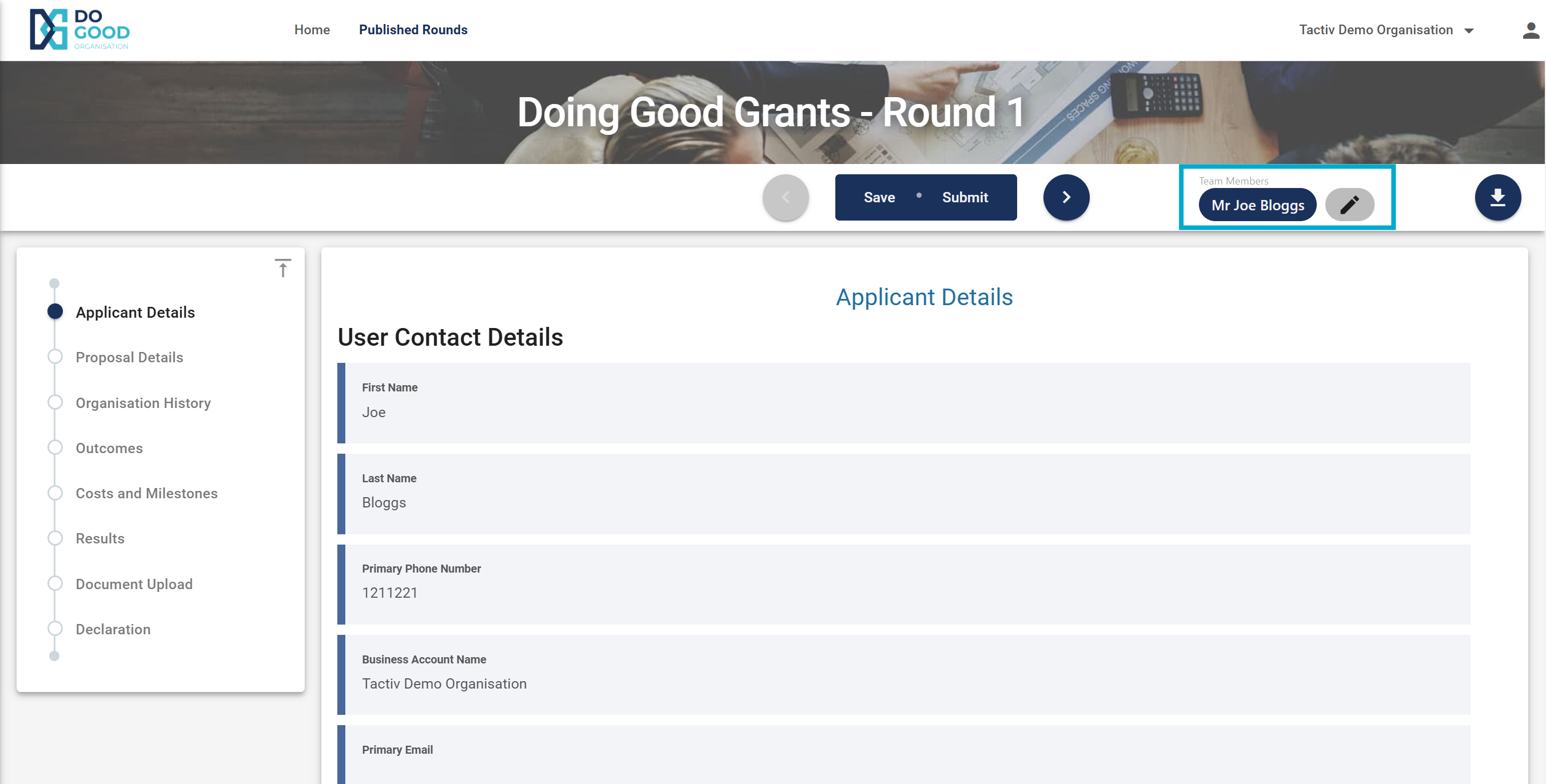Click the scroll-to-top arrow in sidebar
This screenshot has height=784, width=1546.
(x=282, y=267)
